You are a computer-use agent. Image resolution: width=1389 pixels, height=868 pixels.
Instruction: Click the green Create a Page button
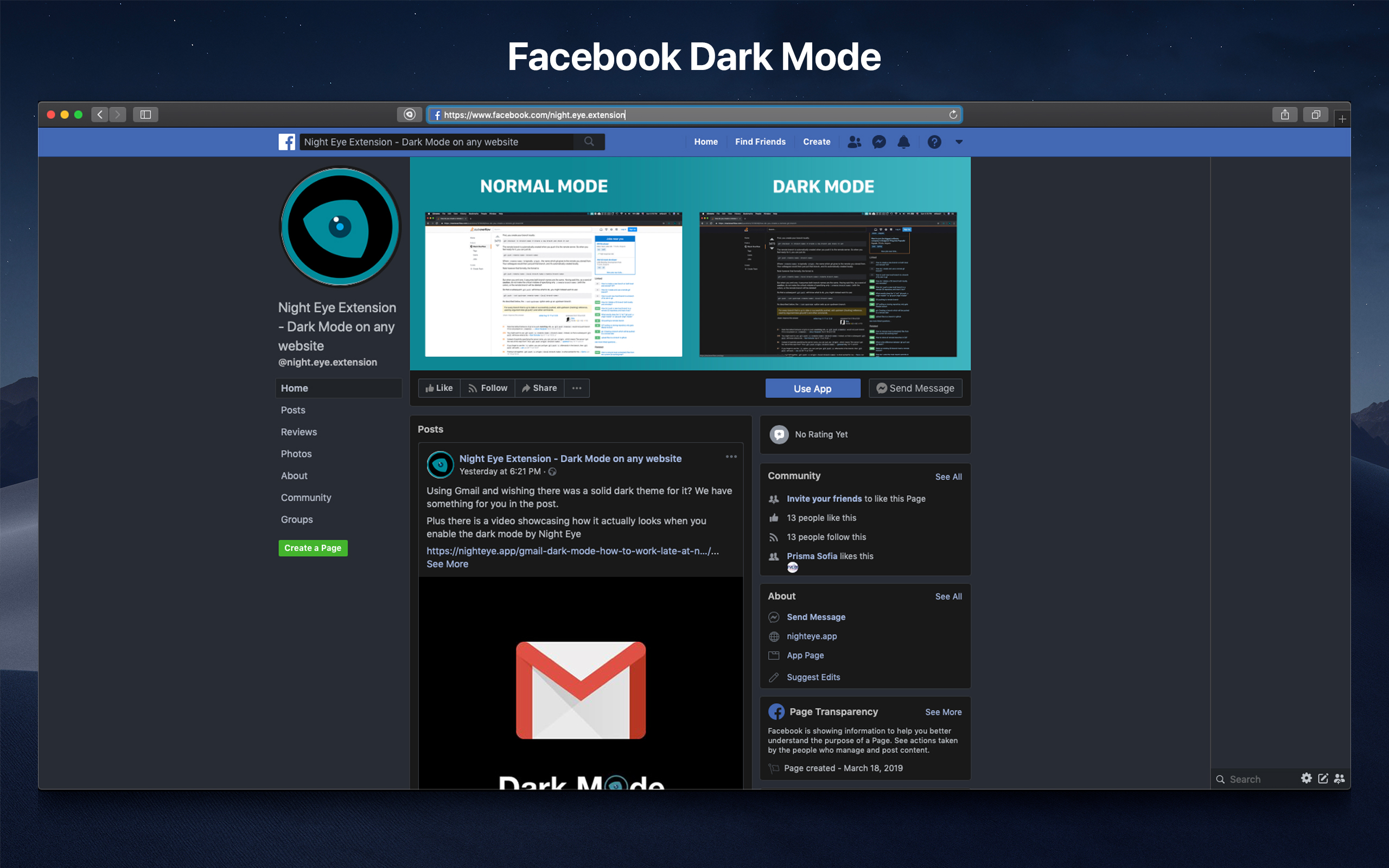point(313,548)
